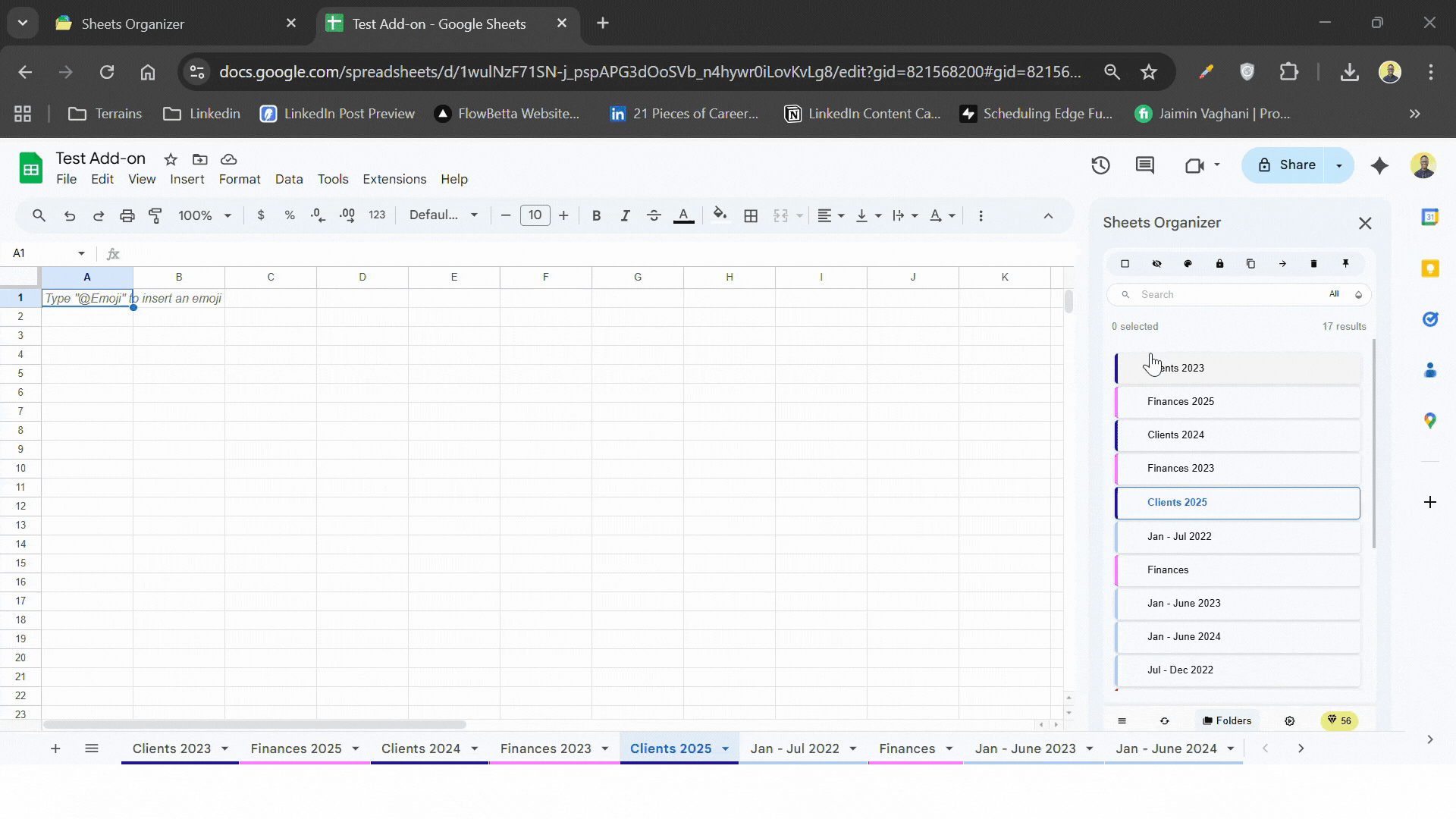Open the Extensions menu
This screenshot has height=819, width=1456.
(x=394, y=179)
